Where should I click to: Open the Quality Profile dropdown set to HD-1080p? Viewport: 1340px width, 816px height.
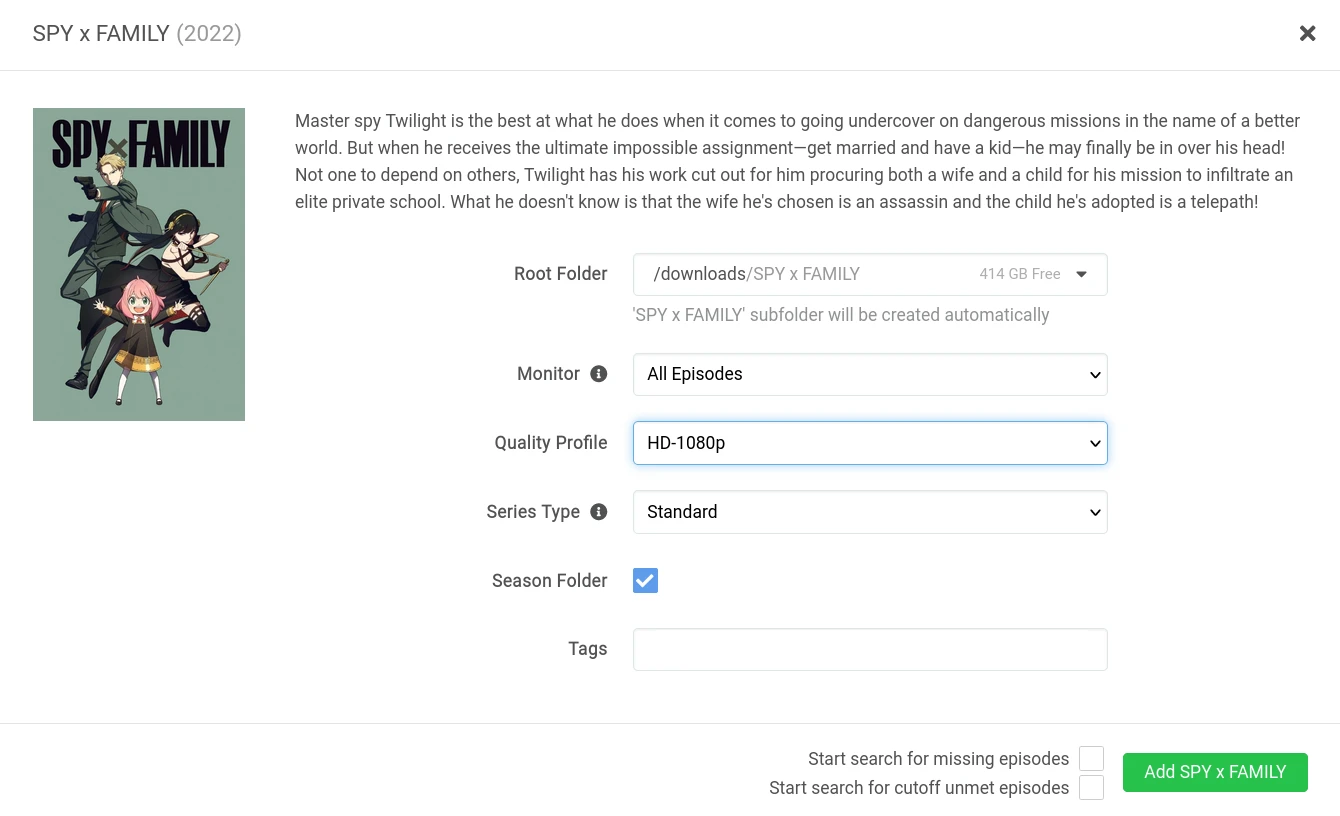click(869, 443)
